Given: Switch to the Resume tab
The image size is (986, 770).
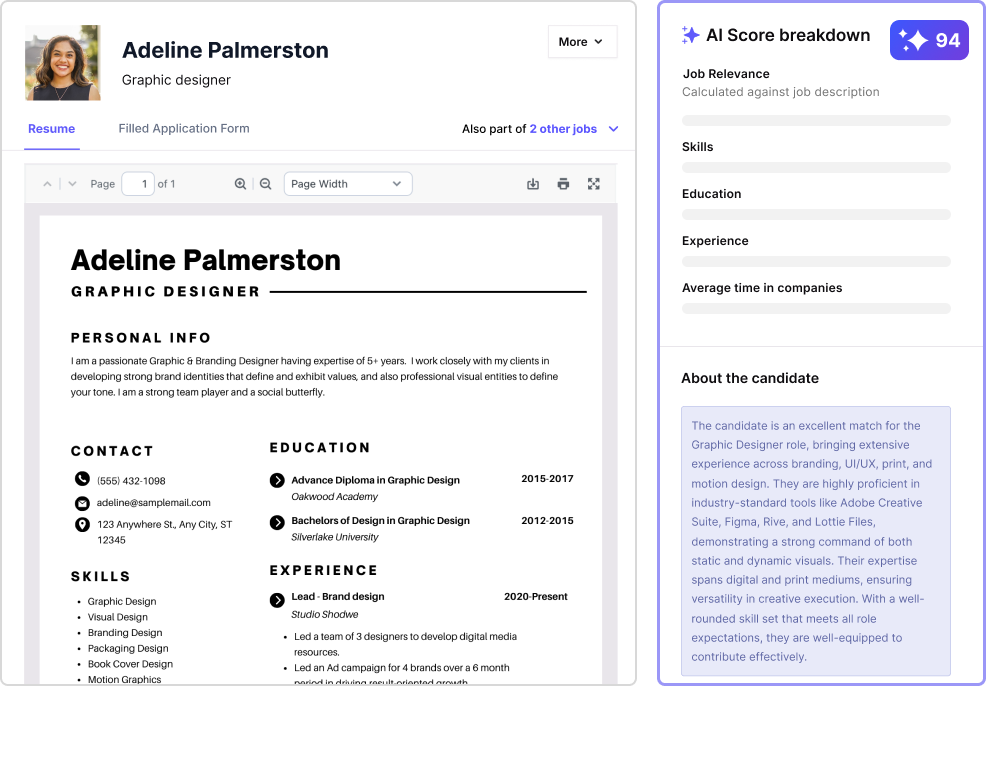Looking at the screenshot, I should (x=51, y=129).
